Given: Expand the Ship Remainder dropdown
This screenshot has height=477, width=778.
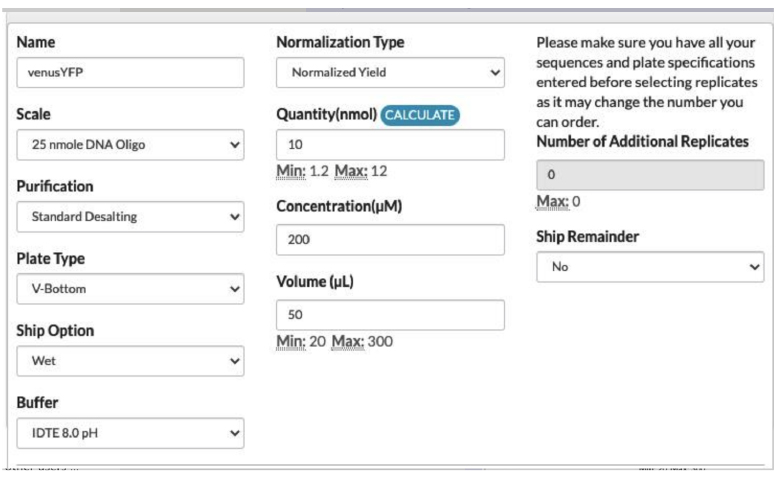Looking at the screenshot, I should point(649,269).
